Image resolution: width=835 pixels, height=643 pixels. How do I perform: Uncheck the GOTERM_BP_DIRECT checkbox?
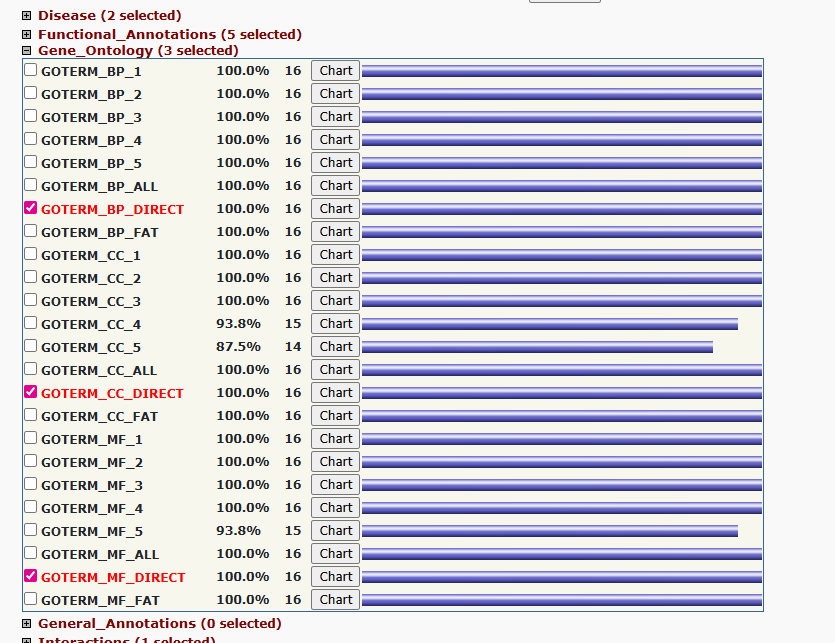point(31,208)
